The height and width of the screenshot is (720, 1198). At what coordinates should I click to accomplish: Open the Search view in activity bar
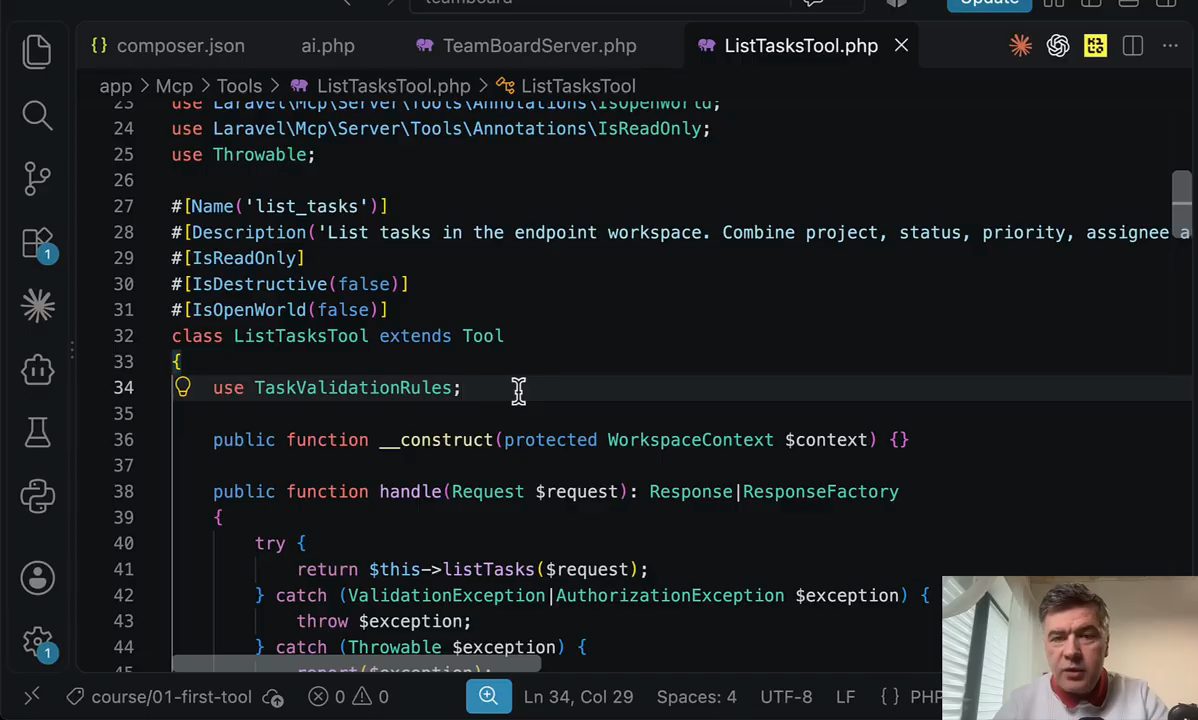tap(37, 115)
